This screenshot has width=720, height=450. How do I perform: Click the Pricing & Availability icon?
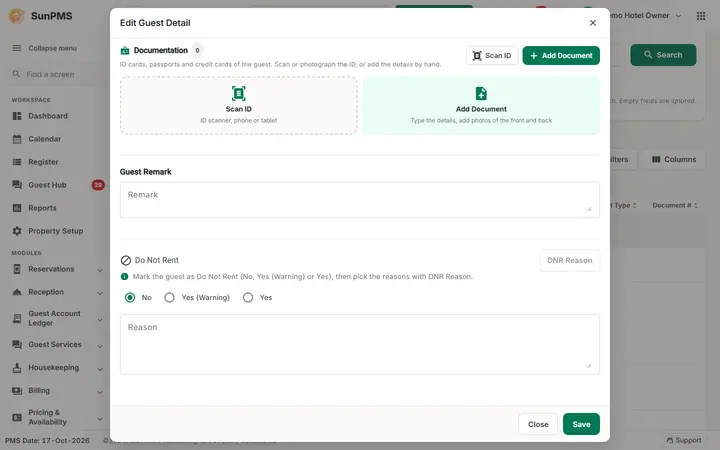[17, 417]
